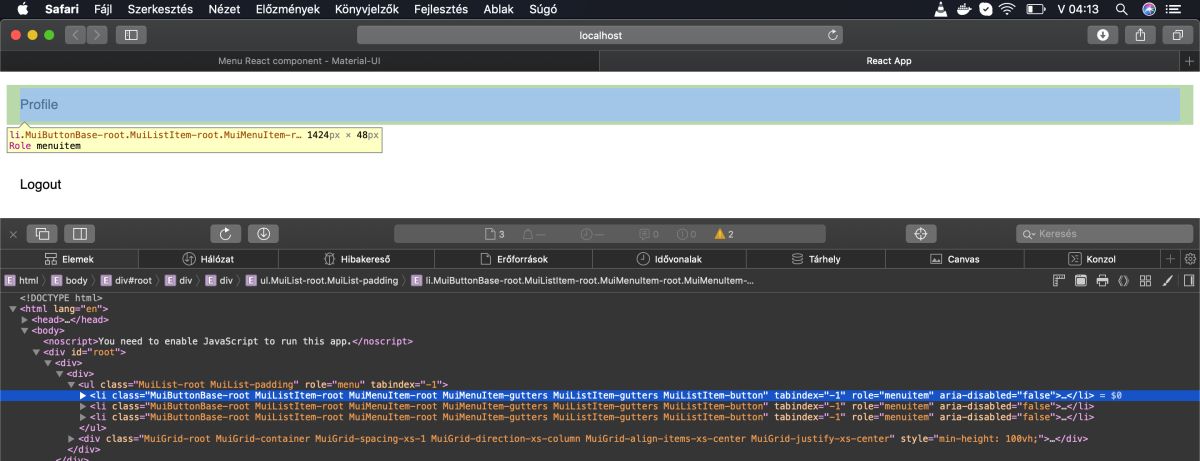Click the localhost address bar

point(600,35)
